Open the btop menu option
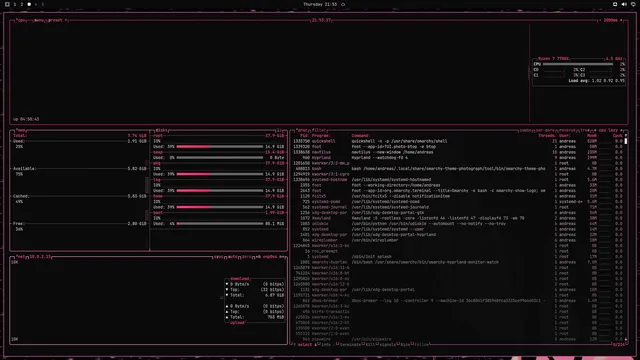Viewport: 640px width, 360px height. (x=39, y=20)
